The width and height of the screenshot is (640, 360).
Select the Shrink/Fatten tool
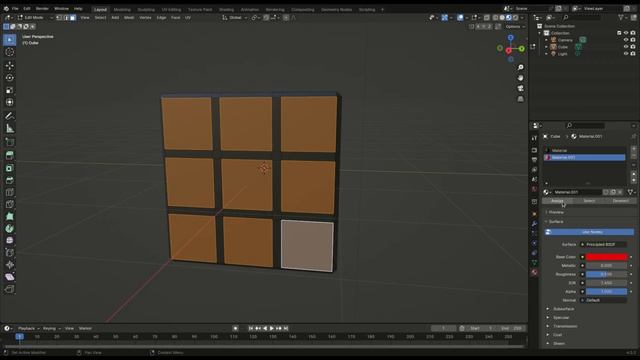pos(10,265)
